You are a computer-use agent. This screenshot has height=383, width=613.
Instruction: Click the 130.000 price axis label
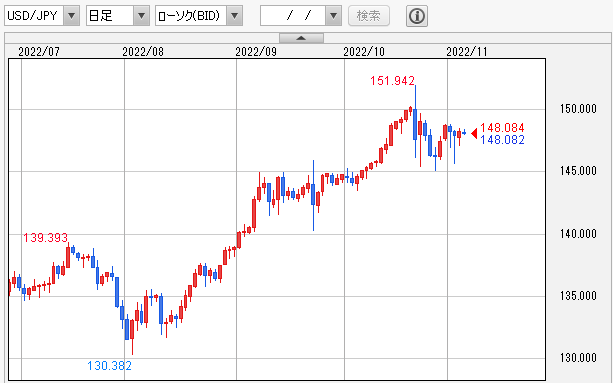[x=578, y=358]
